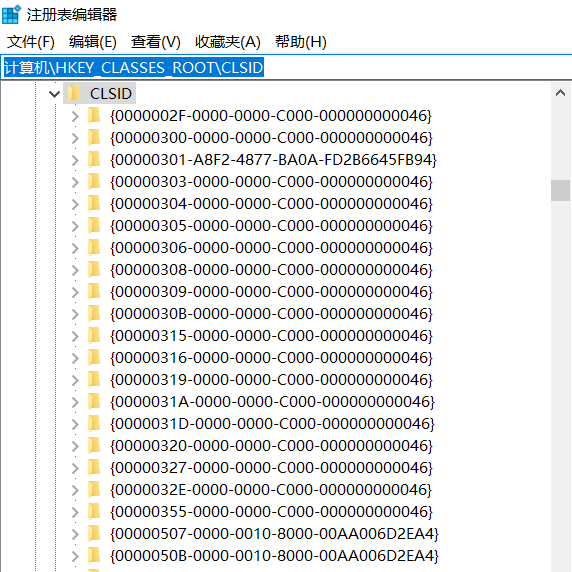Screen dimensions: 572x572
Task: Click folder icon of {00000355-0000-0000-C000-000000000046}
Action: tap(94, 511)
